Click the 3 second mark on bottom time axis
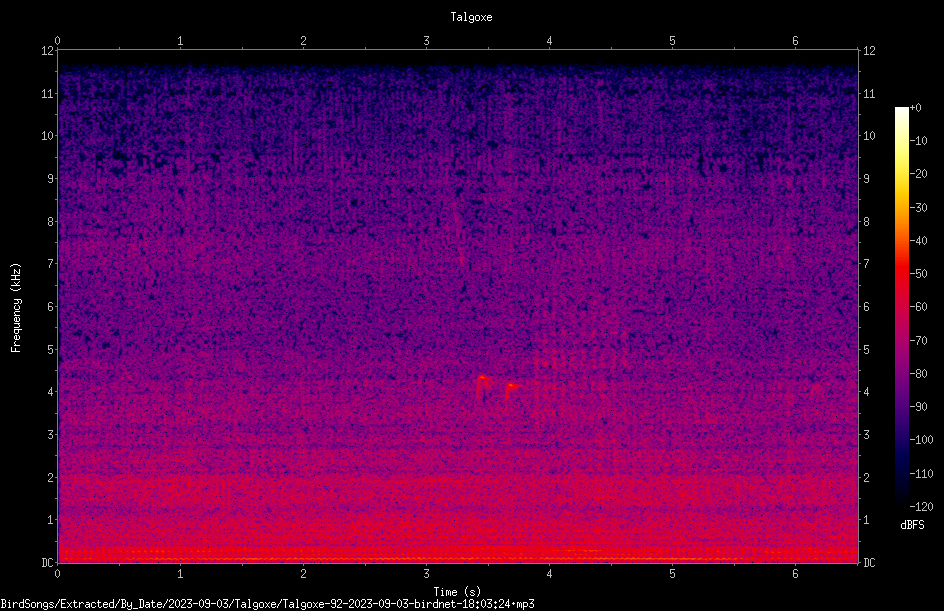 426,574
